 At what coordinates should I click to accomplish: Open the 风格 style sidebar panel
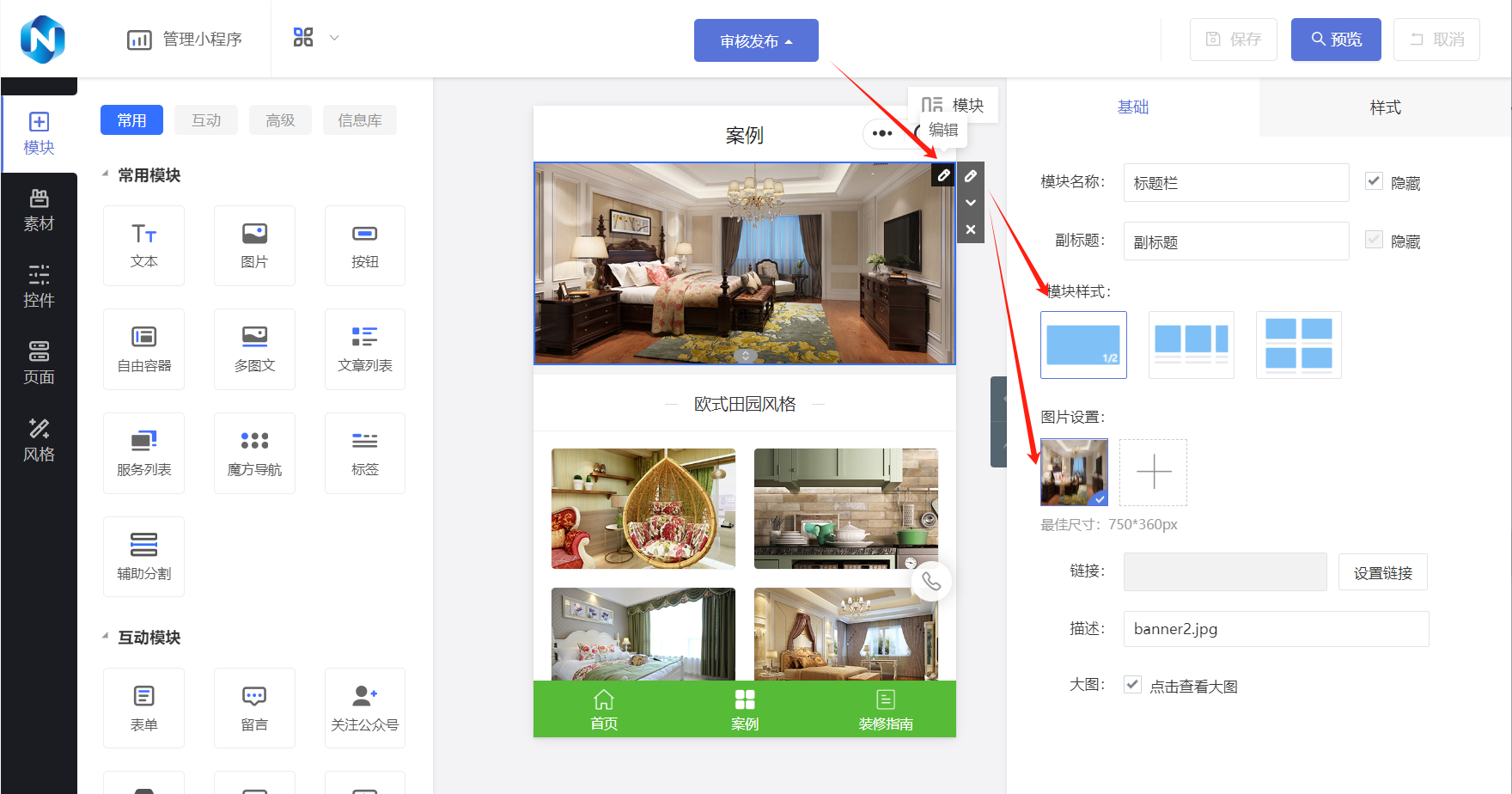pos(39,441)
